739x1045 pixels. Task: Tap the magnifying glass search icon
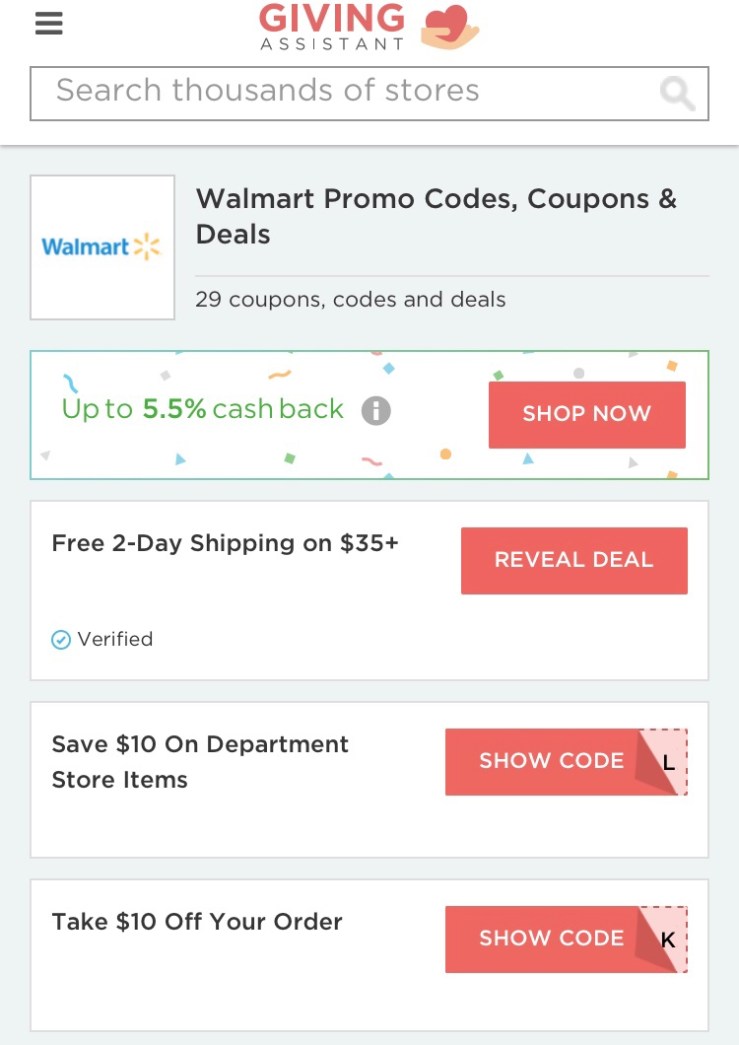[677, 94]
